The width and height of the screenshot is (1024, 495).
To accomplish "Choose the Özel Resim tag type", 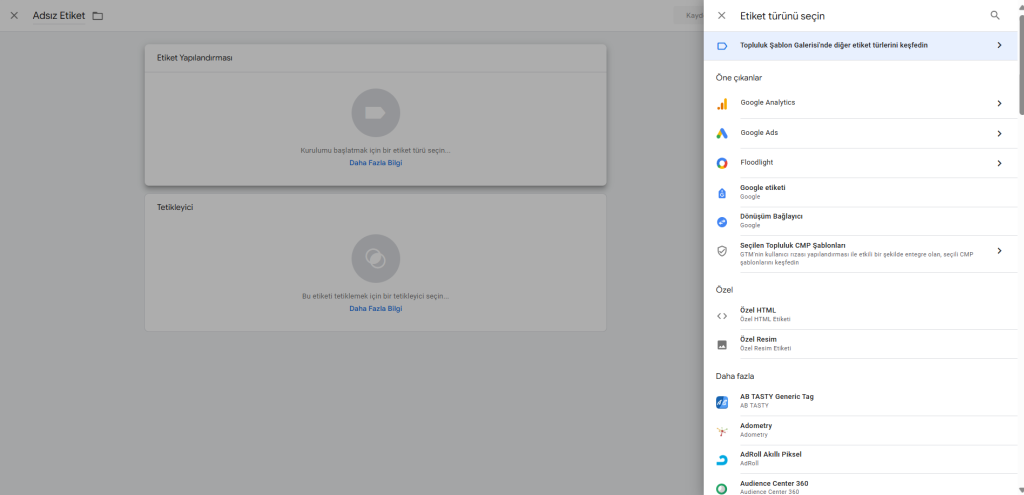I will click(x=861, y=344).
